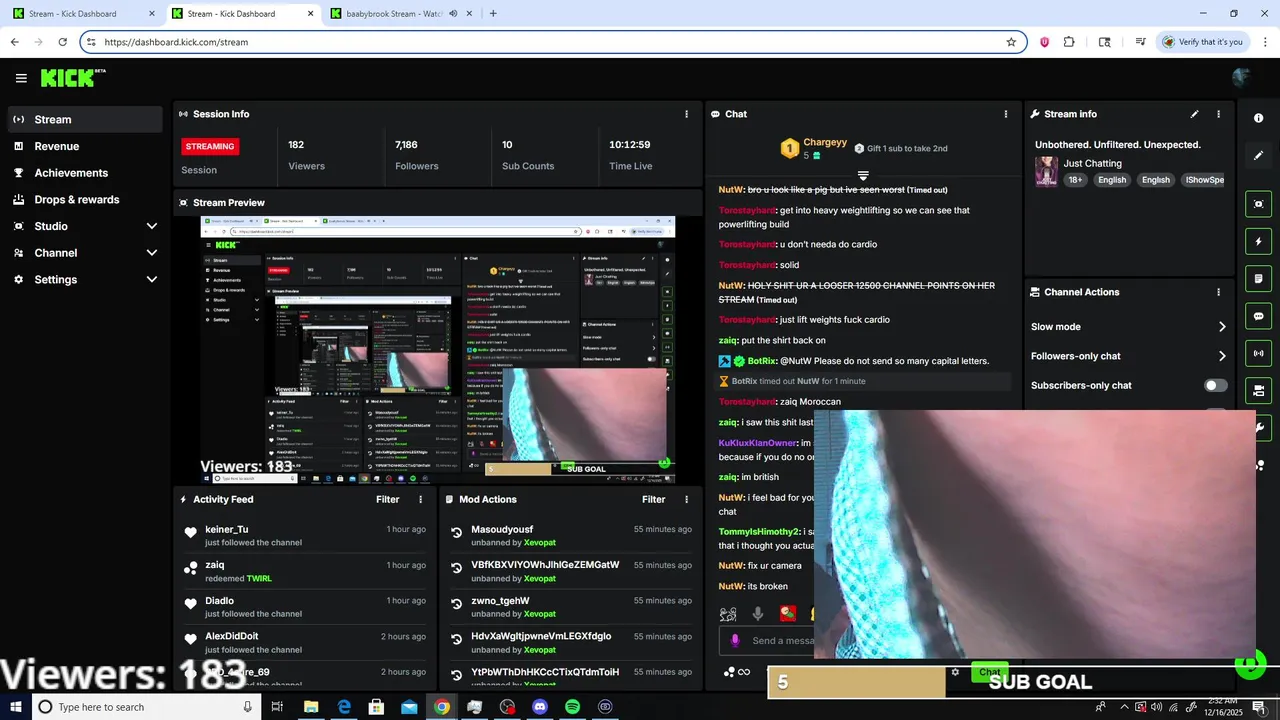Click Xevopat in Masoudyousf unban entry
Image resolution: width=1280 pixels, height=720 pixels.
coord(540,543)
